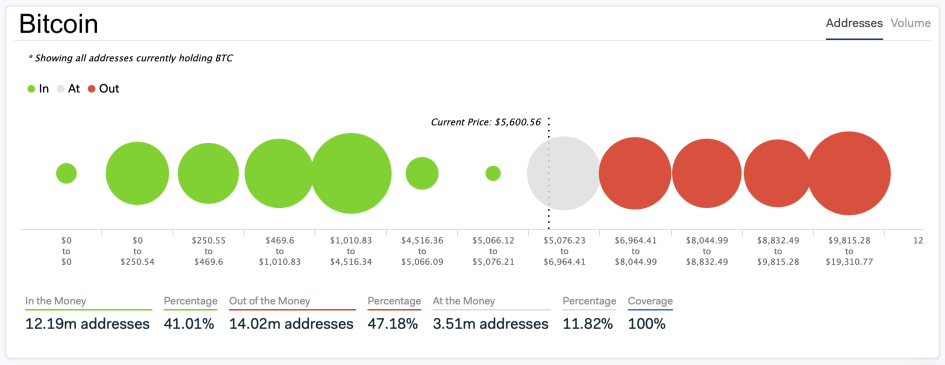Click the Coverage label

pos(650,301)
